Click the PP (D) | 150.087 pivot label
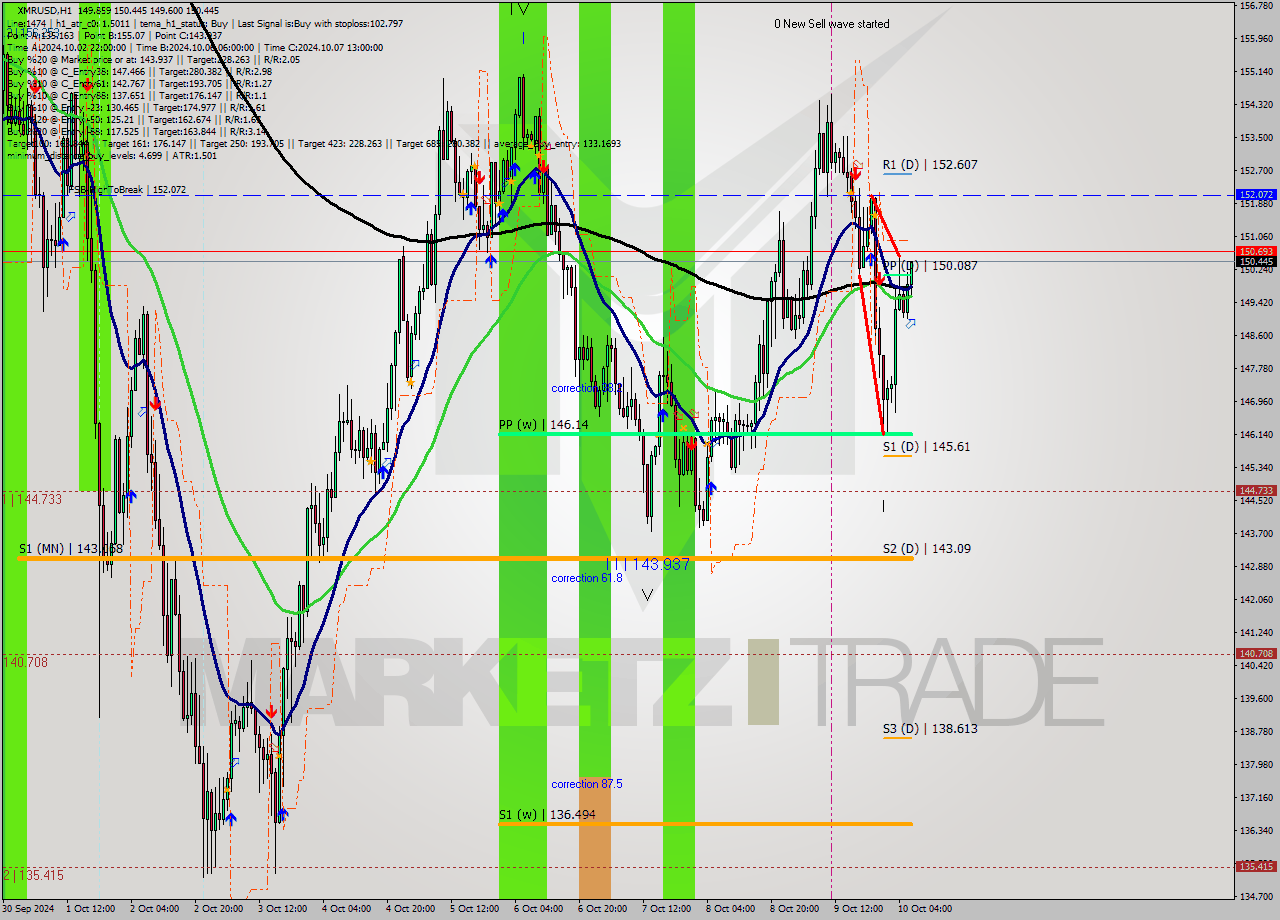Viewport: 1280px width, 920px height. tap(930, 266)
